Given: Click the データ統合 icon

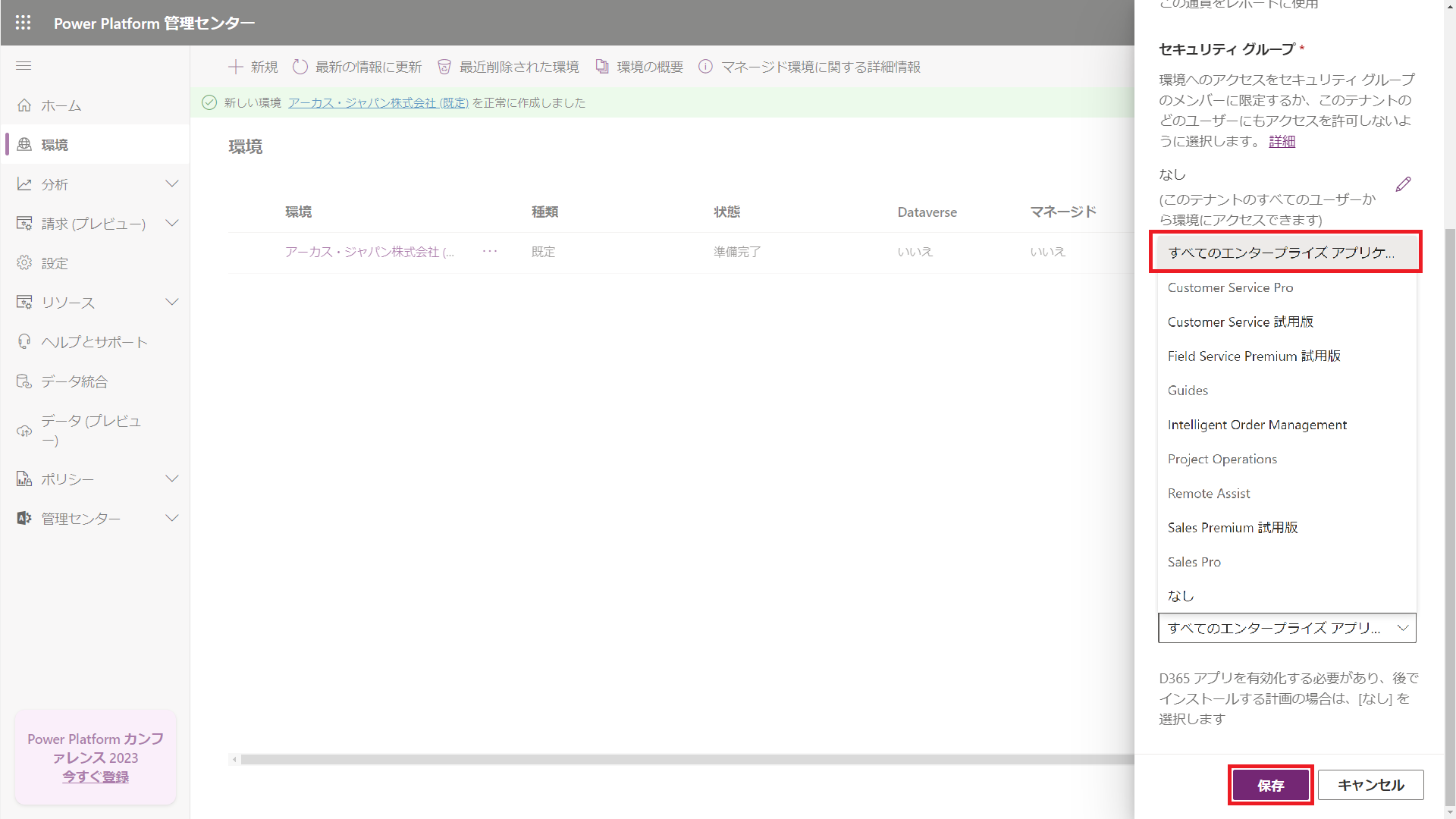Looking at the screenshot, I should tap(24, 381).
